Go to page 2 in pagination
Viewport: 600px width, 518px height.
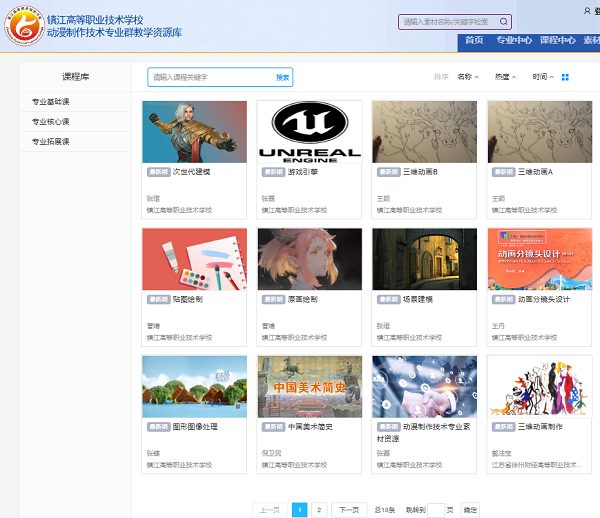pos(319,510)
